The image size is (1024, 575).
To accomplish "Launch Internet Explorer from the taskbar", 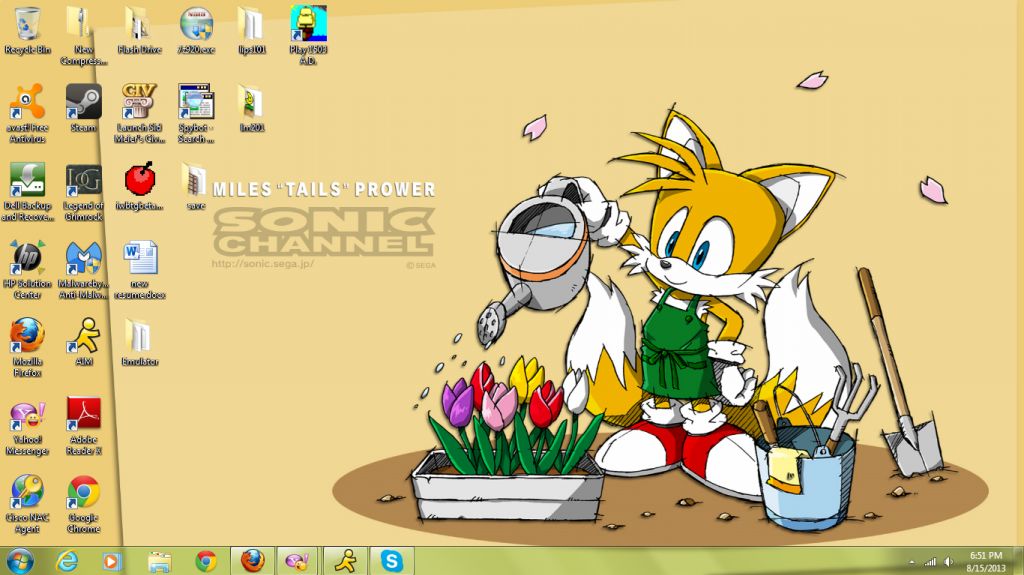I will (x=67, y=561).
